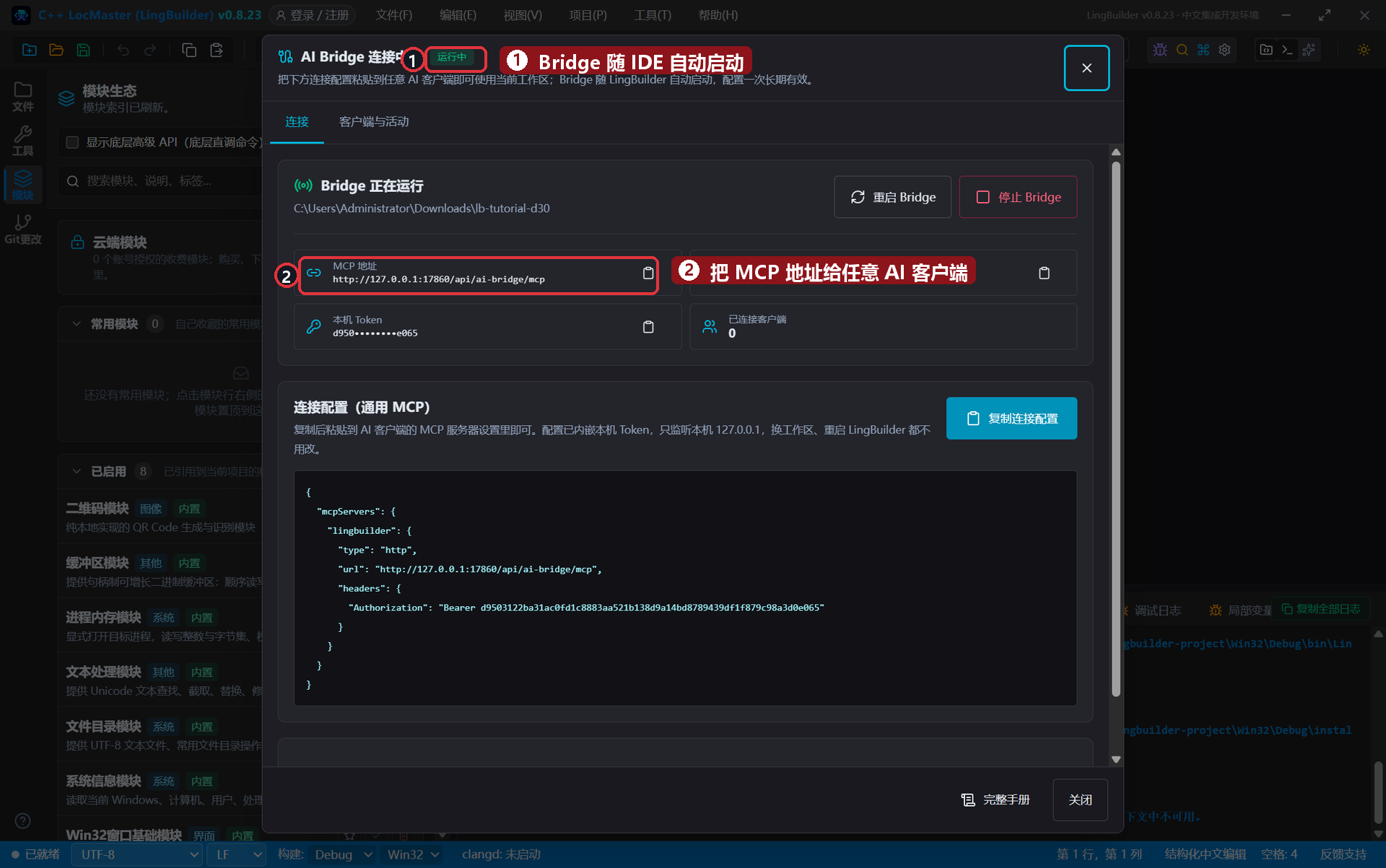
Task: Click the purple debug bug icon
Action: pos(1160,50)
